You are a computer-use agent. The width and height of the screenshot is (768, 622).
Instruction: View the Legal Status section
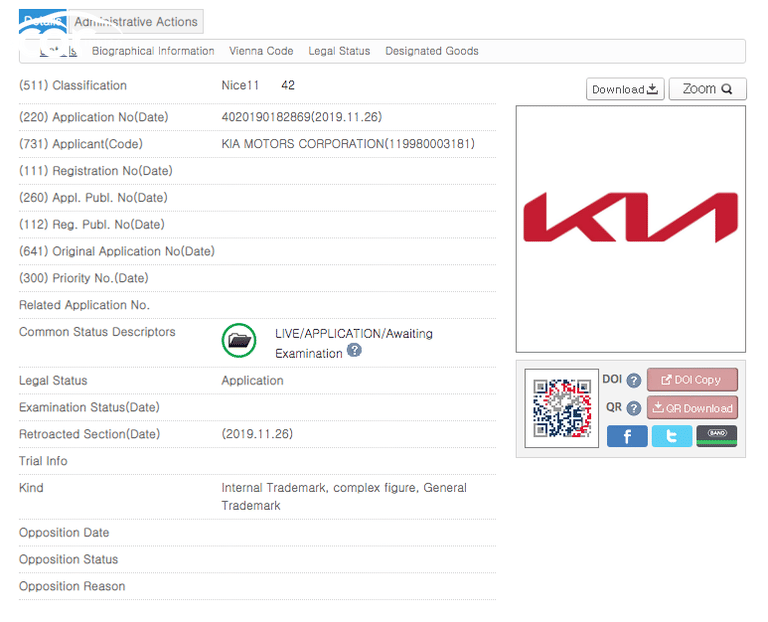(339, 51)
